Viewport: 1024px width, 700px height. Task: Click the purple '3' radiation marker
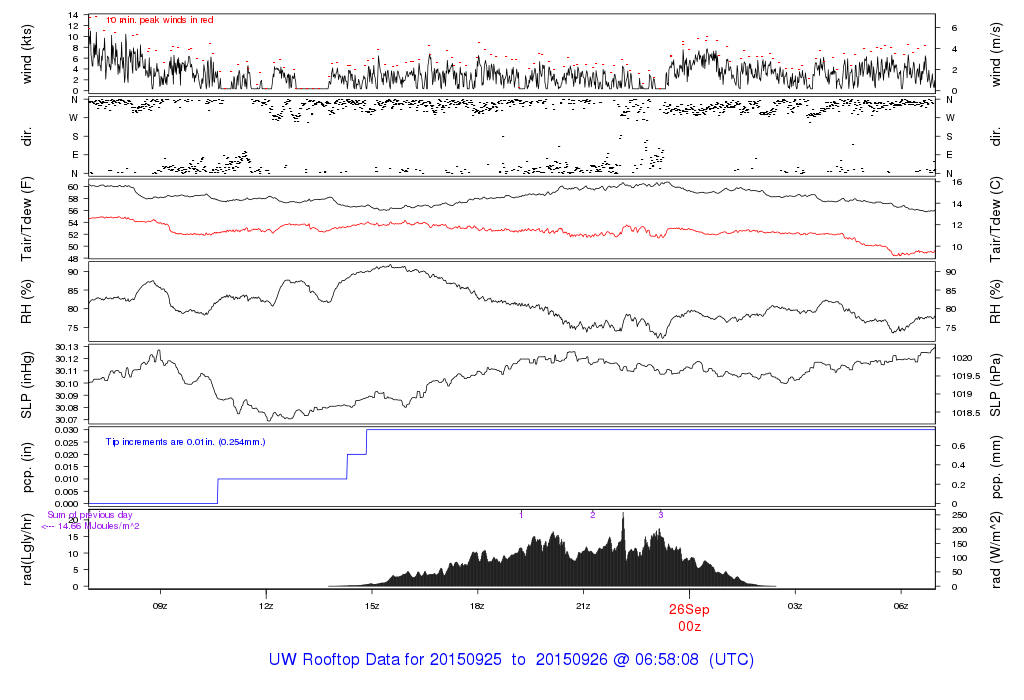(661, 515)
